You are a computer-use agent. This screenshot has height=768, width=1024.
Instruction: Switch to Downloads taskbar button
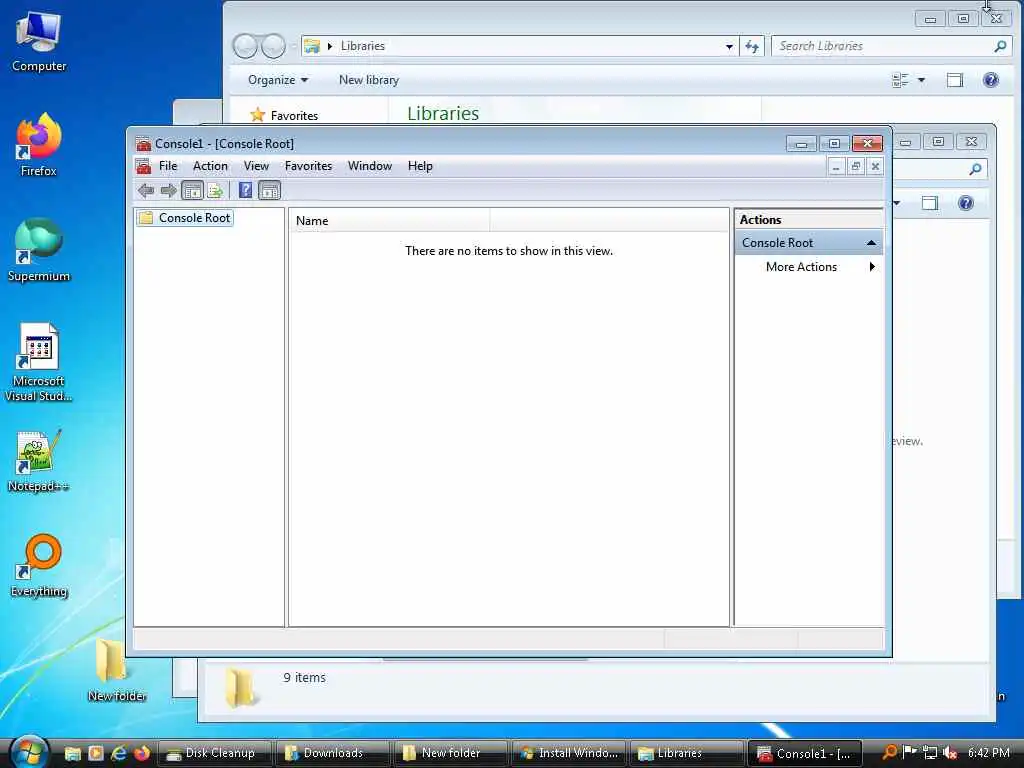tap(332, 753)
